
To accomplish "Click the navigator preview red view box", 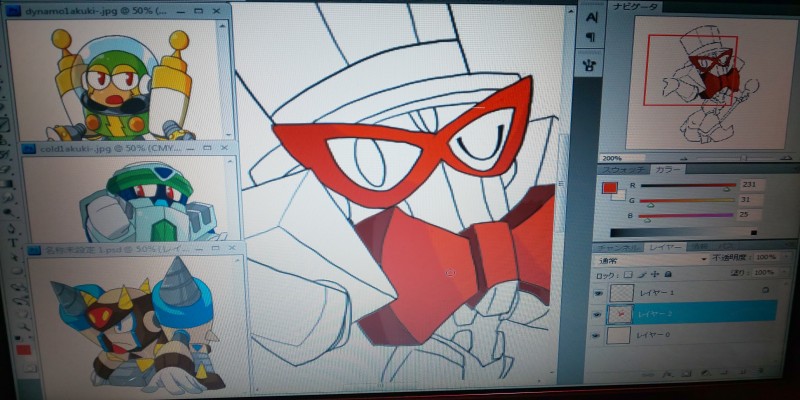I will point(690,71).
